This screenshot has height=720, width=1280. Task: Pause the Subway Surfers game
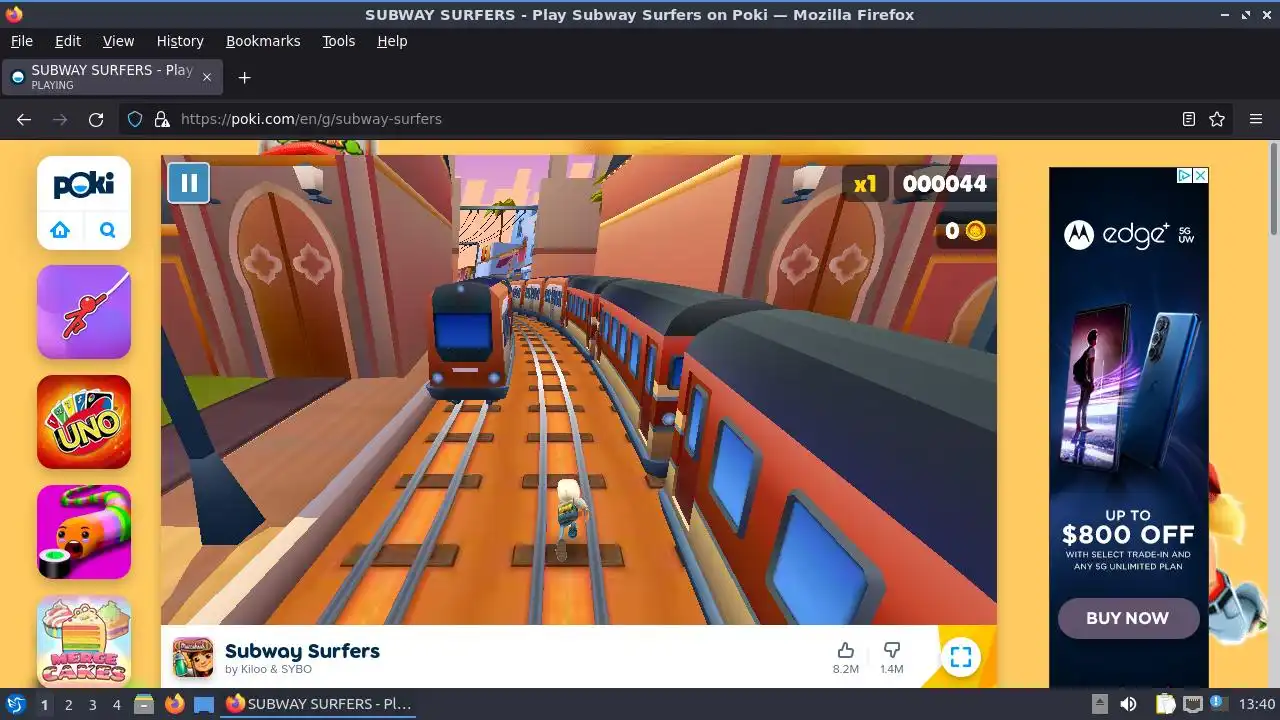tap(188, 183)
